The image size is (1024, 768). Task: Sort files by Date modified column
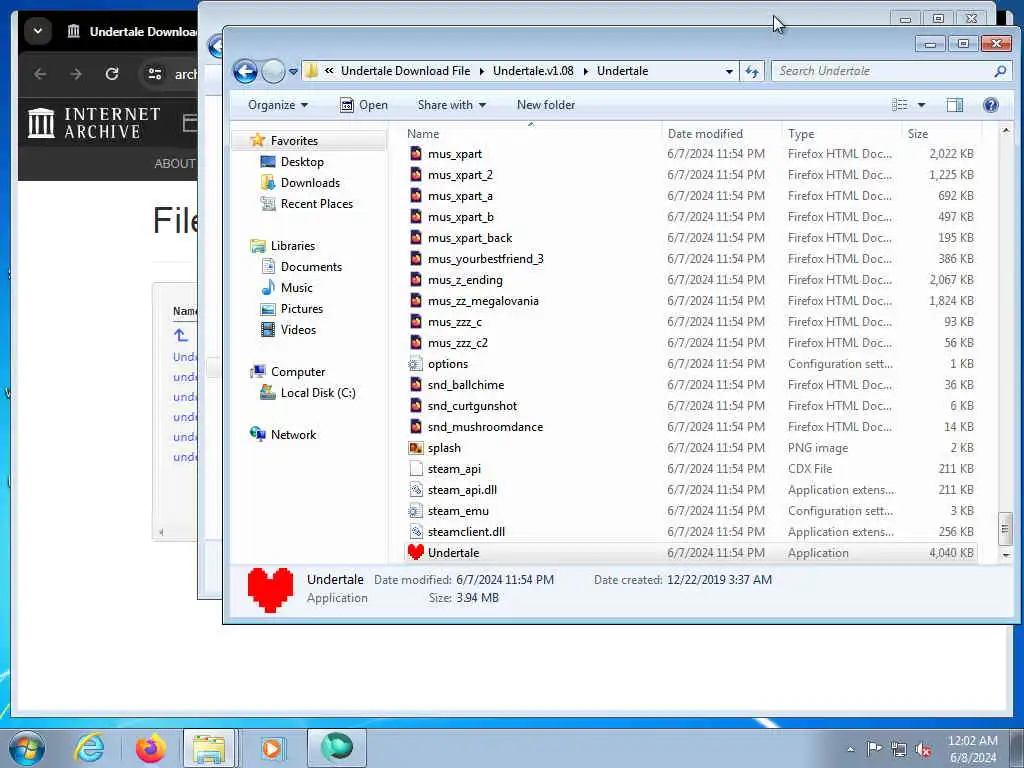tap(705, 134)
